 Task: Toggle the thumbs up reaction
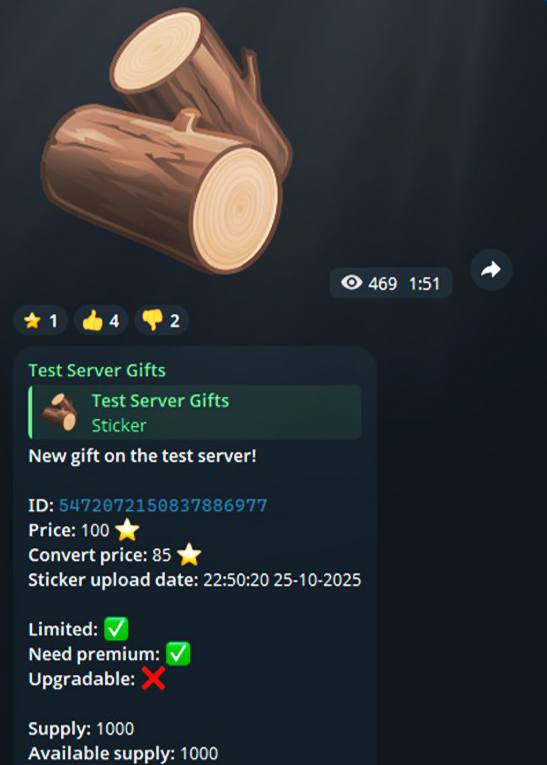click(x=101, y=321)
